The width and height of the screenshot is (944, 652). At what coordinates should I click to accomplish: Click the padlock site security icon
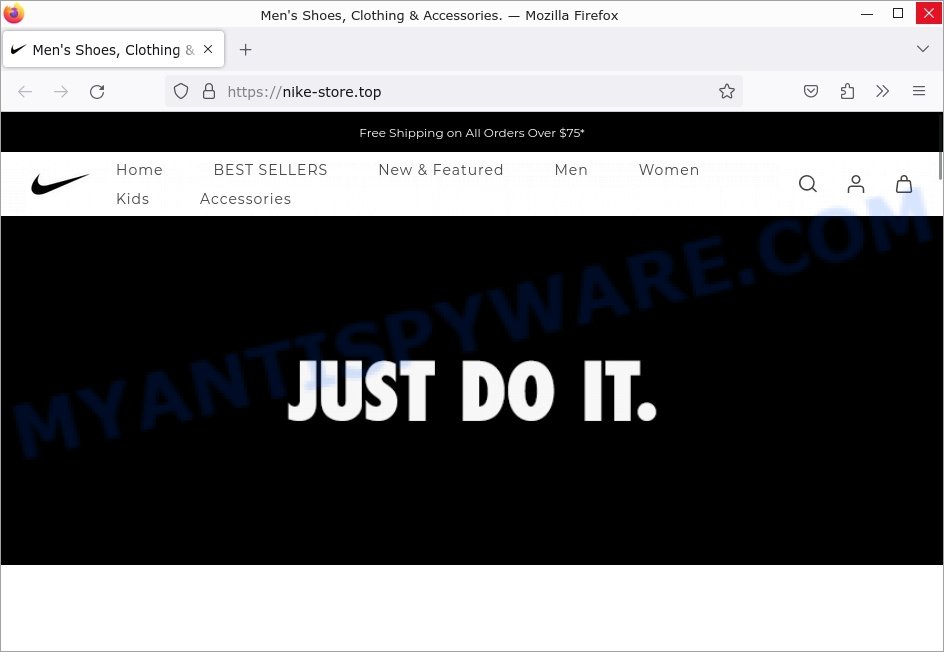point(209,92)
